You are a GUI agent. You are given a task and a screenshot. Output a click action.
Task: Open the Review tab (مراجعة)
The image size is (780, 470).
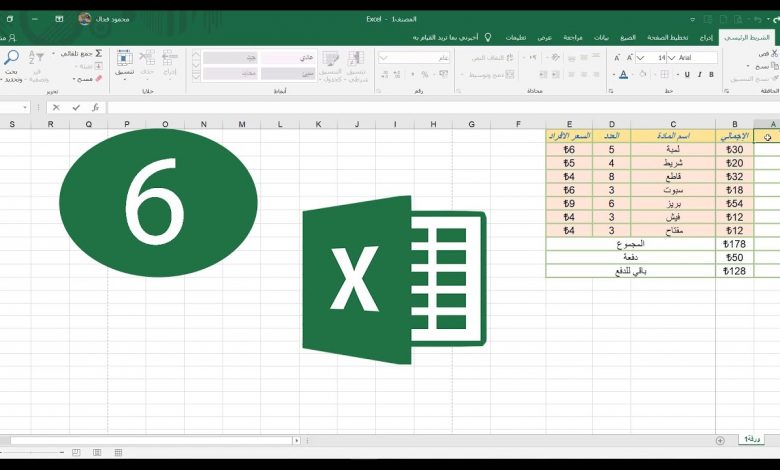(573, 37)
